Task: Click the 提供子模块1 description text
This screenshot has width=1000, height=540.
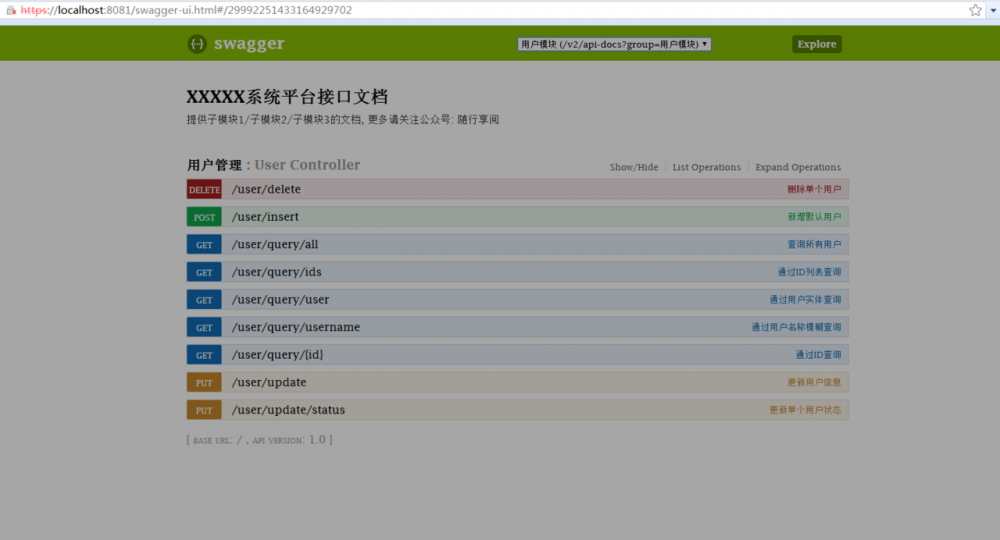Action: click(x=342, y=120)
